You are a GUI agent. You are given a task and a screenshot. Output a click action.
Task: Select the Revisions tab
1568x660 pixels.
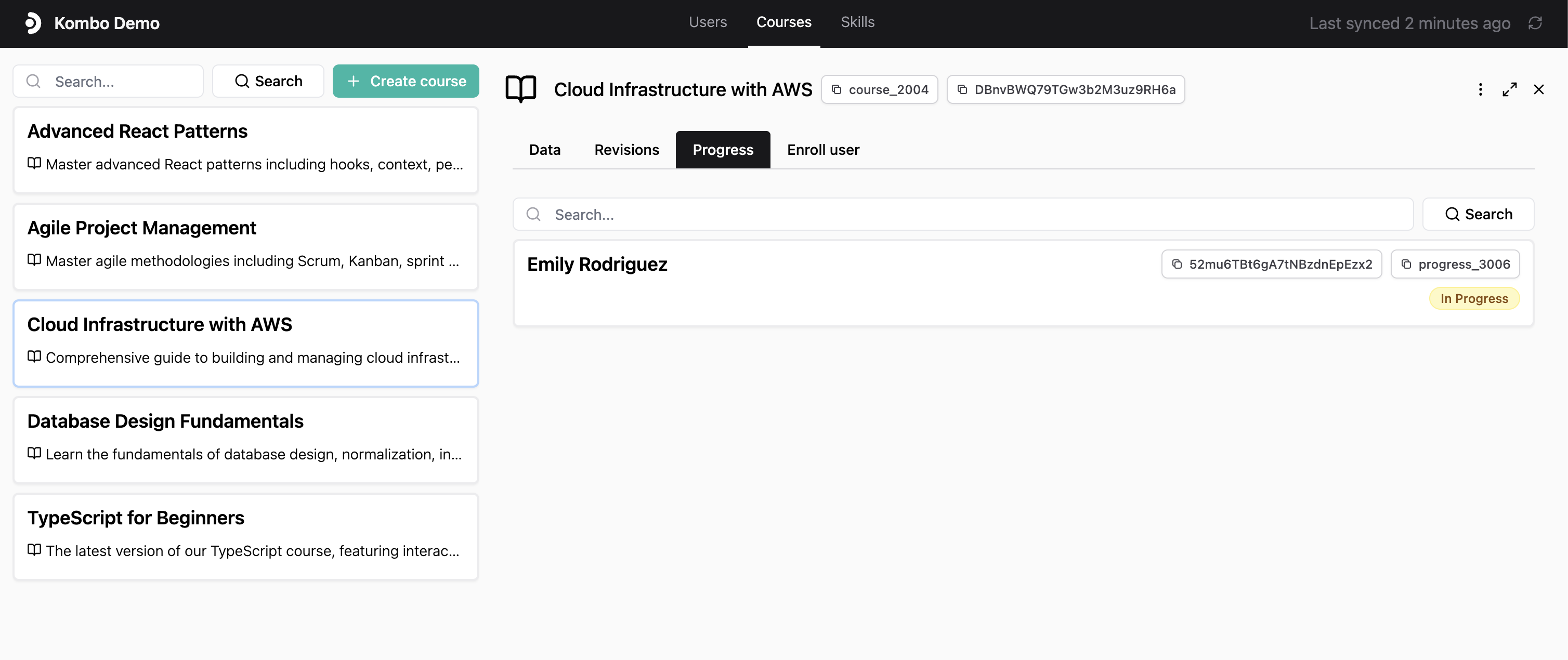tap(626, 150)
